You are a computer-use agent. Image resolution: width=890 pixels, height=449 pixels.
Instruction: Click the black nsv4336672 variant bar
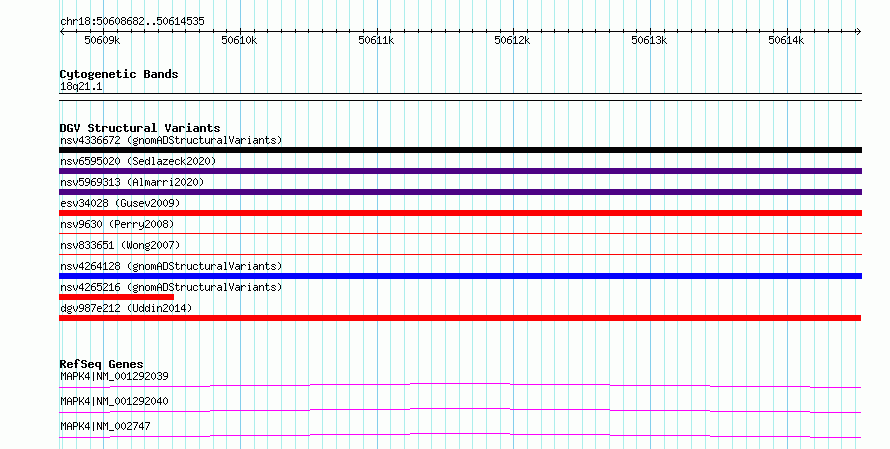[460, 150]
